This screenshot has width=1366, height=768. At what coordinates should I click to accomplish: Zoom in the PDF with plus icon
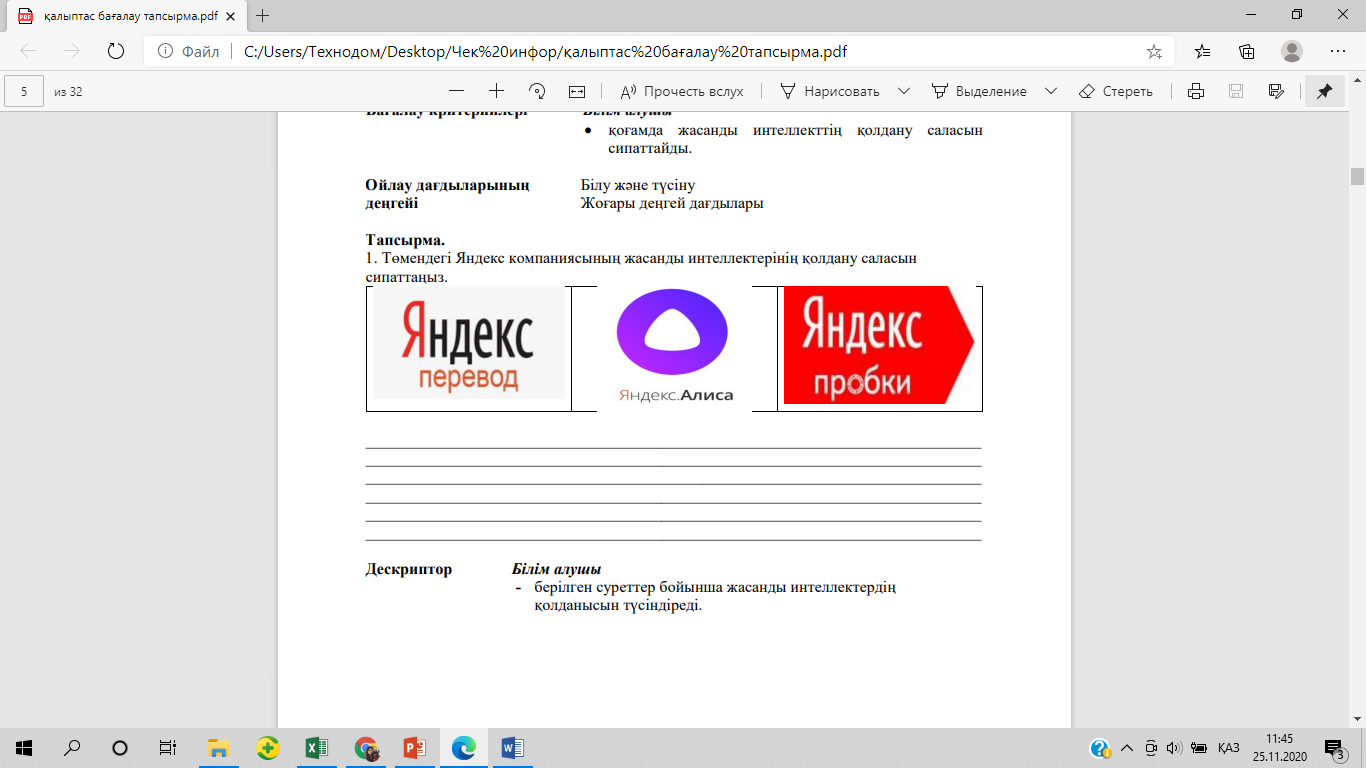(x=496, y=91)
